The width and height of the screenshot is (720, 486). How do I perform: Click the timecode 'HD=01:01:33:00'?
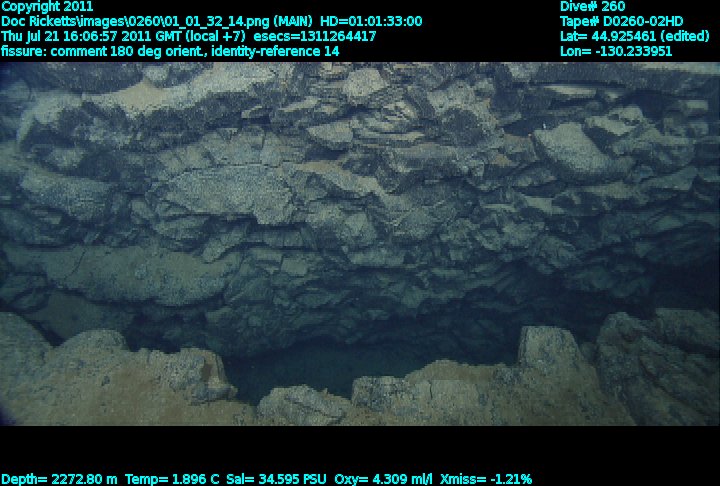(371, 22)
